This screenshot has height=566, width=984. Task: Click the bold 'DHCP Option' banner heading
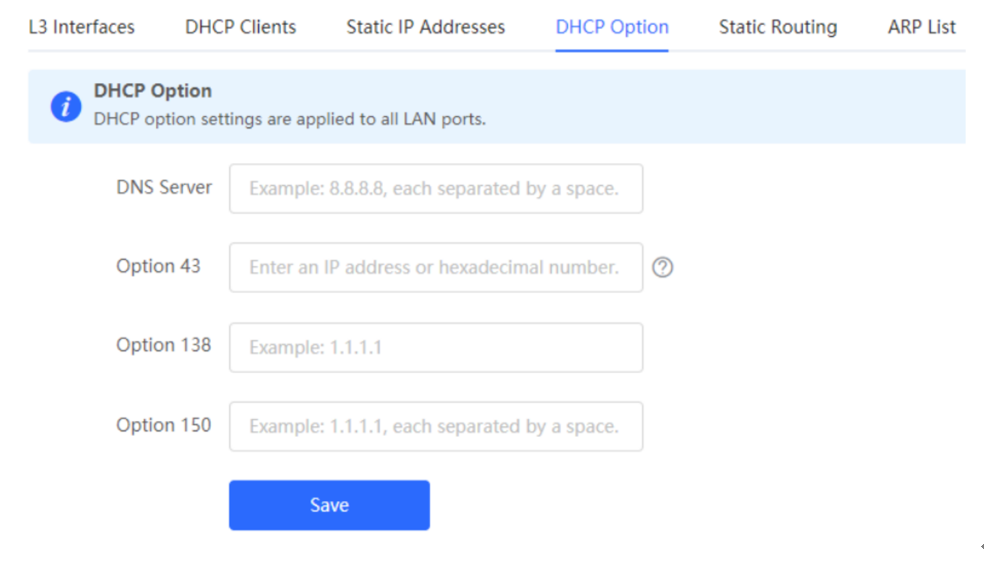tap(152, 91)
